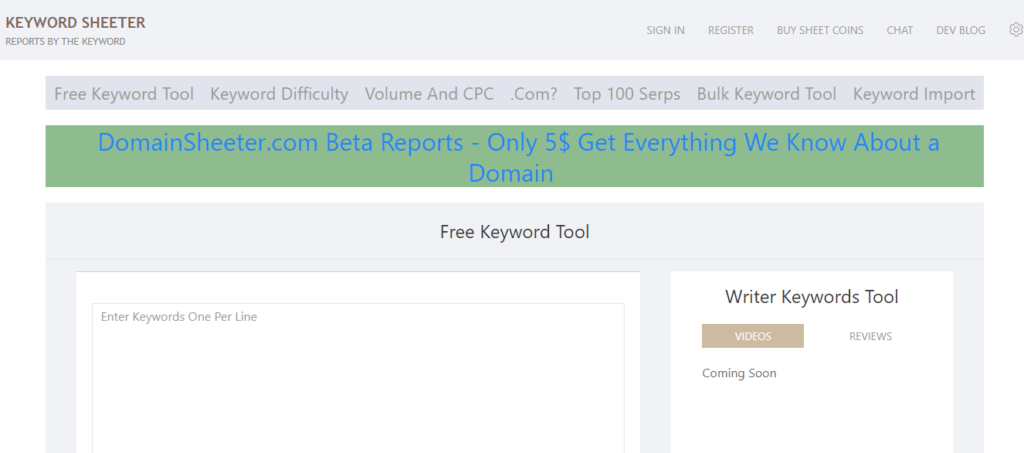Select the Free Keyword Tool menu item
1024x453 pixels.
[124, 94]
